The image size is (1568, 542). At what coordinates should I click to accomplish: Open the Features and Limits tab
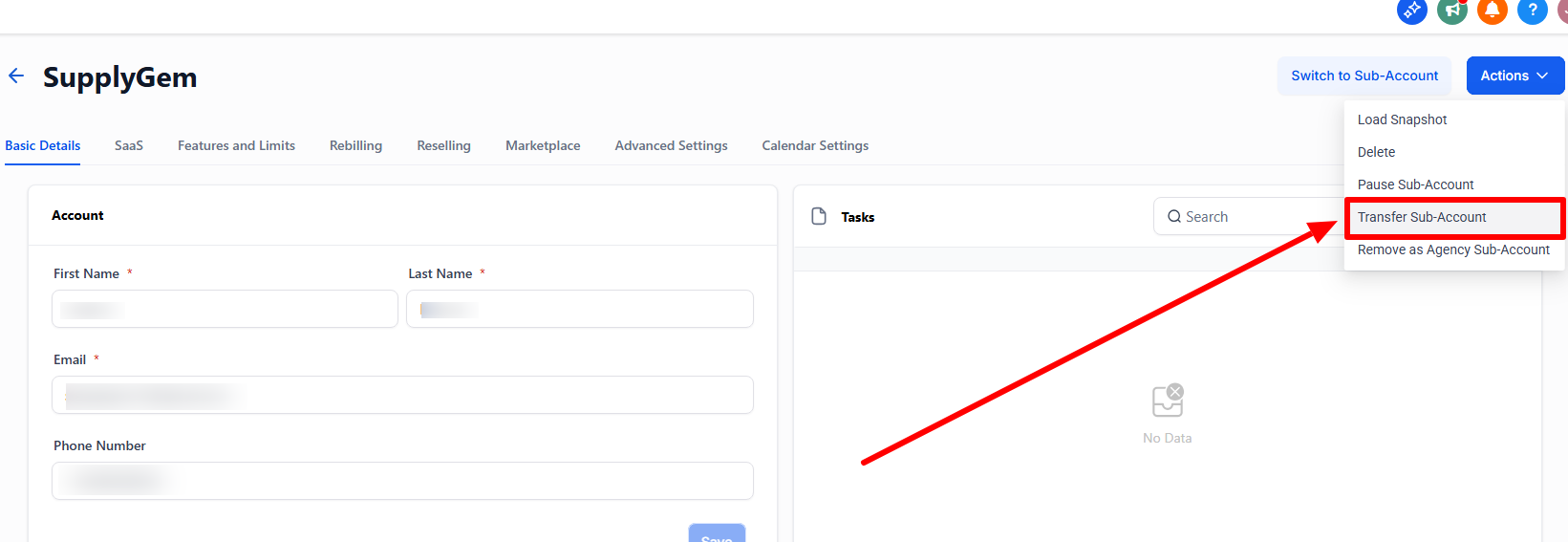(236, 145)
